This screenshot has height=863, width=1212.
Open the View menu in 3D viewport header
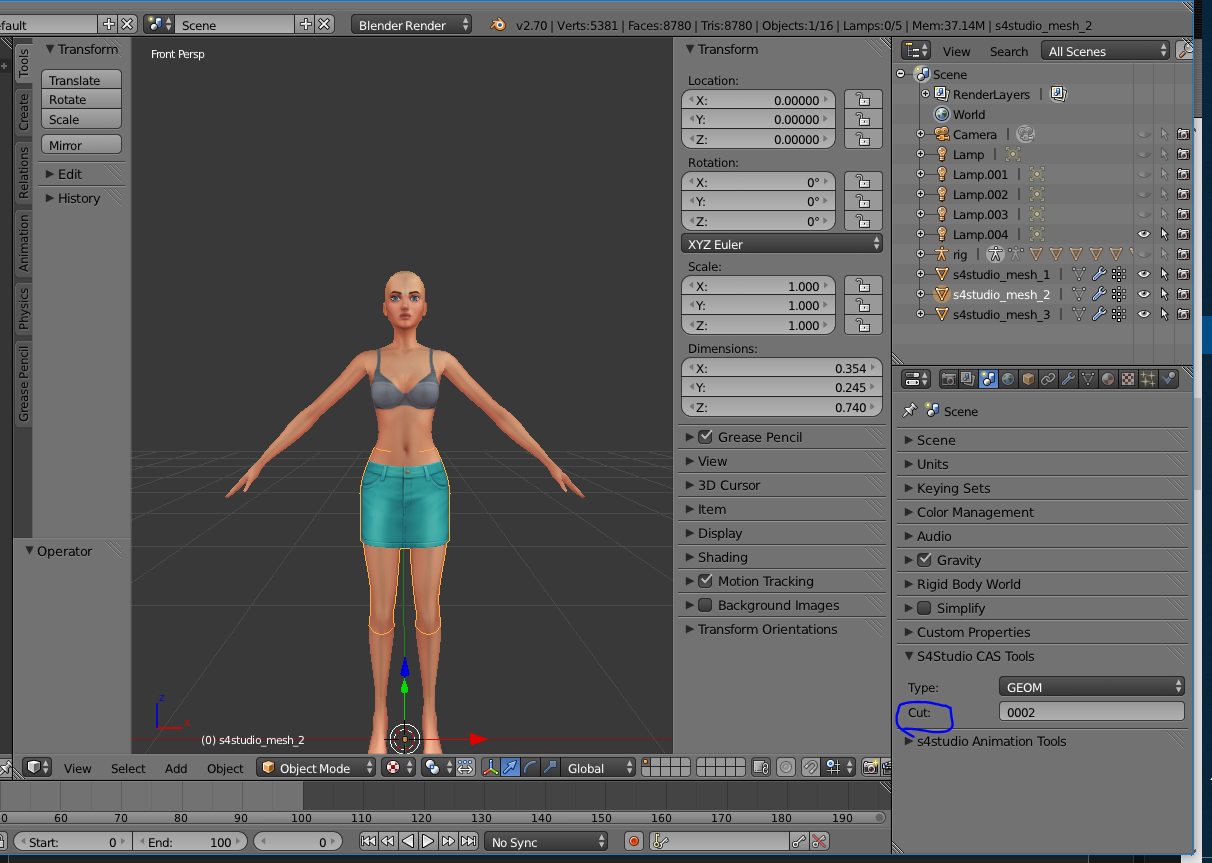pos(77,768)
